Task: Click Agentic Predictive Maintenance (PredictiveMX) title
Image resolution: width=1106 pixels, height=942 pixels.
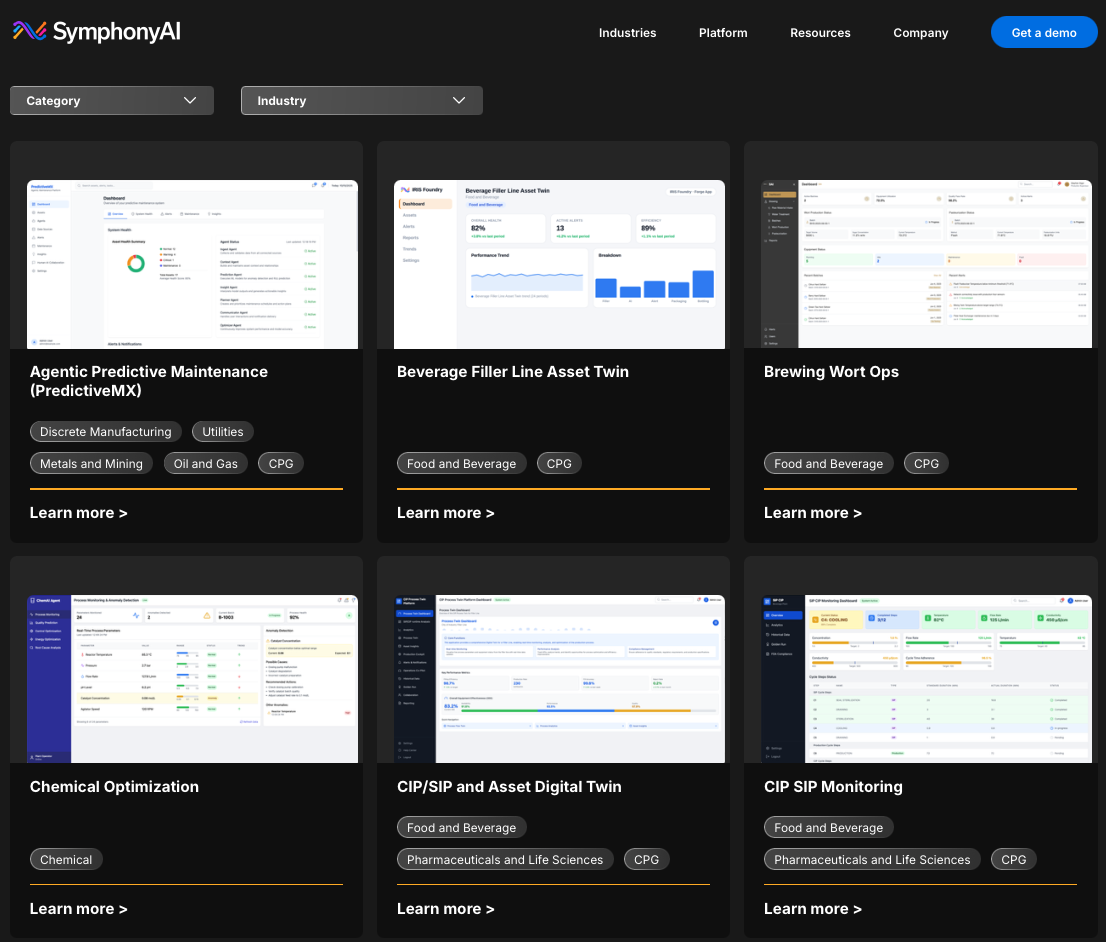Action: click(x=149, y=381)
